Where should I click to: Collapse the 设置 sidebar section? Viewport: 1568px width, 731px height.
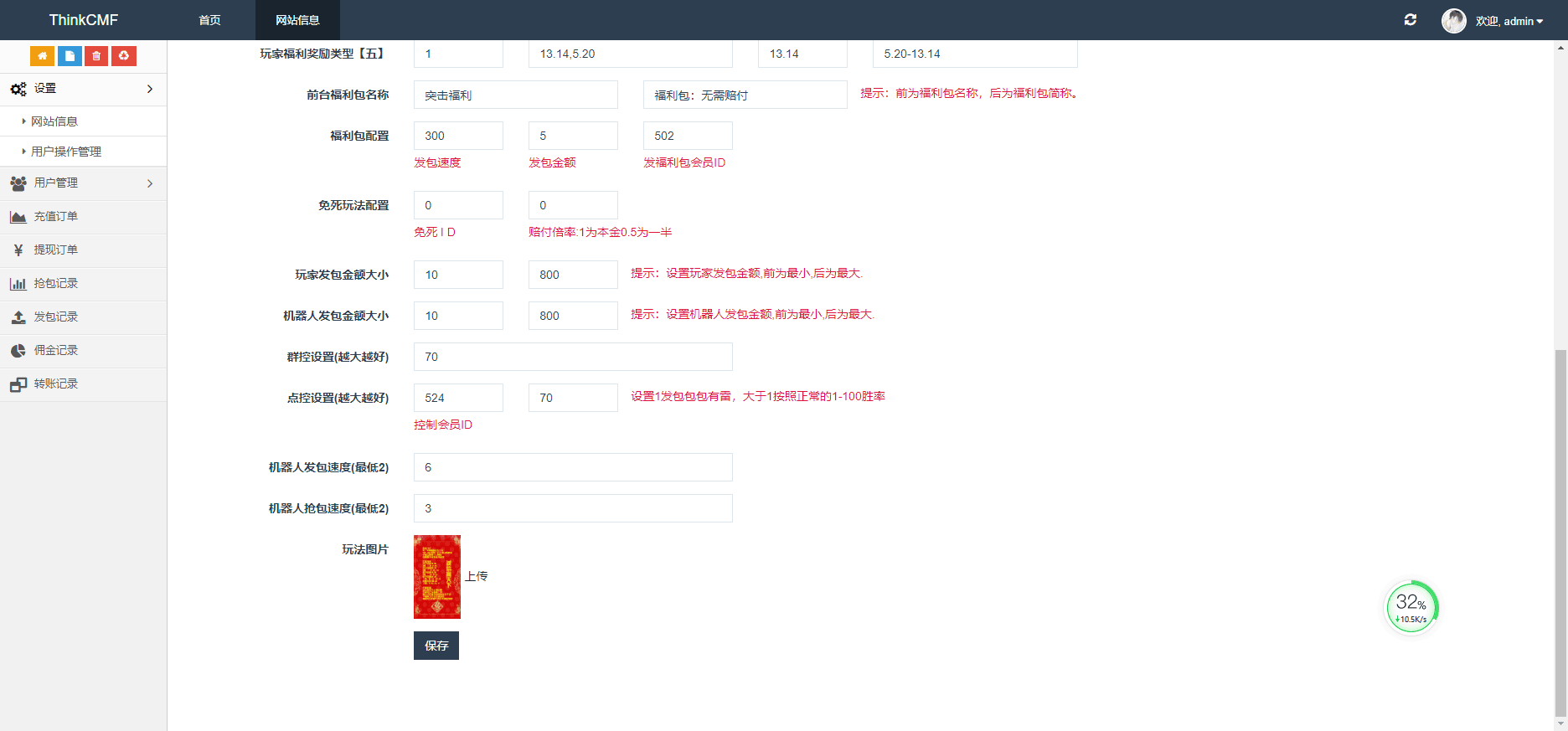click(83, 89)
